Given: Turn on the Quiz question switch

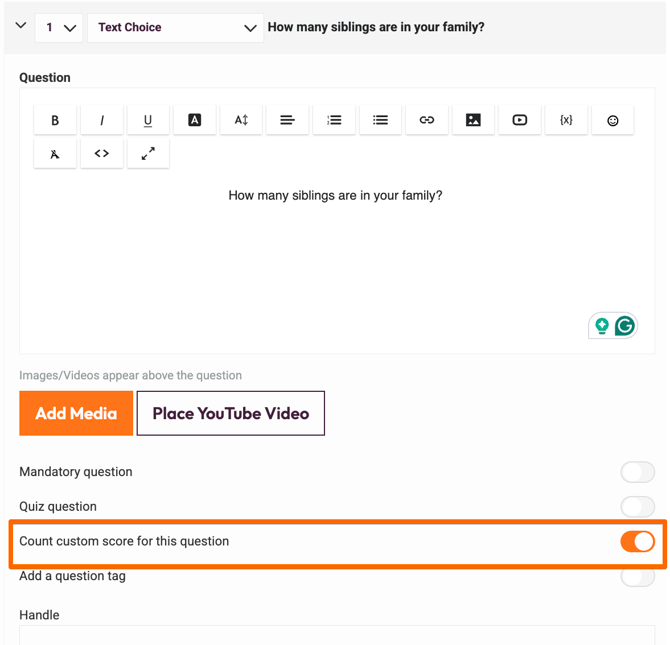Looking at the screenshot, I should pyautogui.click(x=638, y=507).
